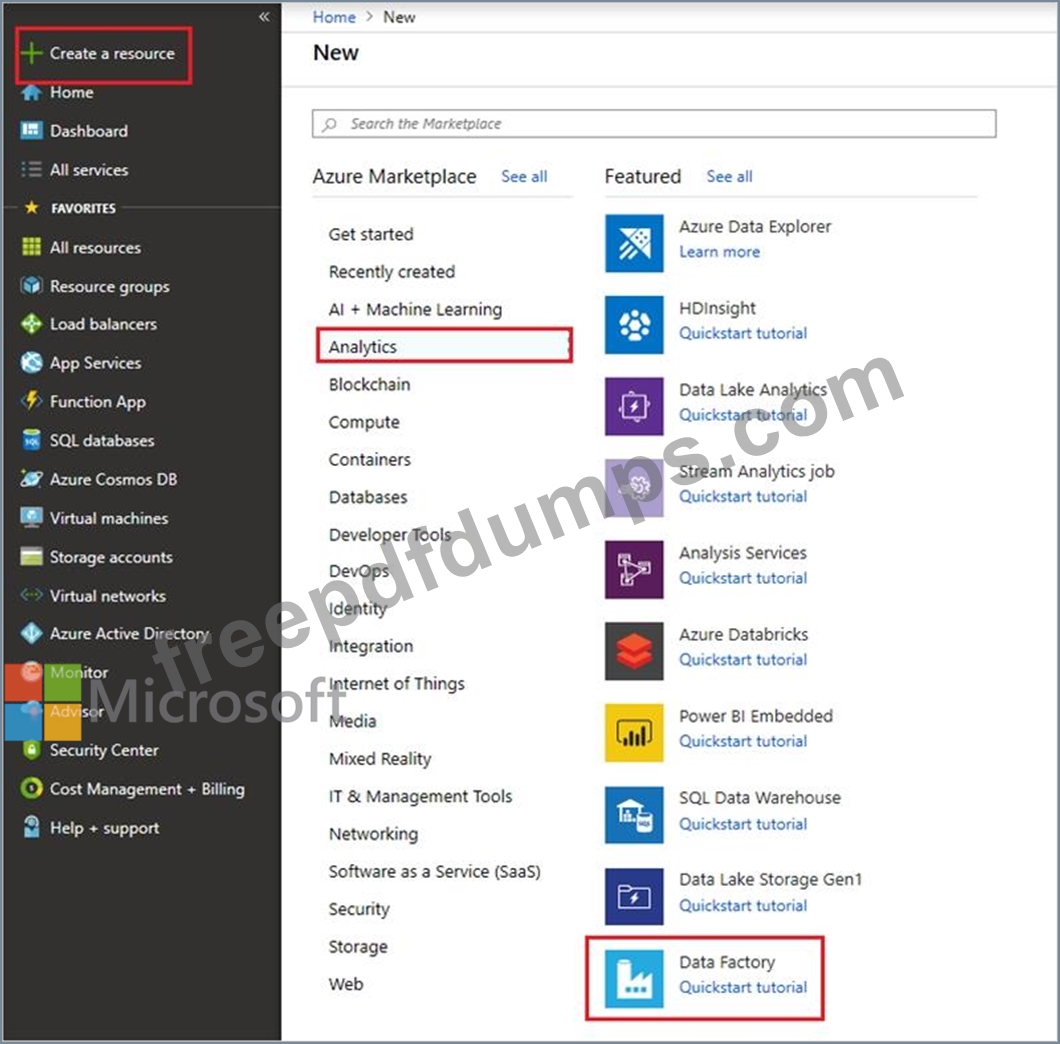Click the Home breadcrumb link
1060x1044 pixels.
[334, 17]
